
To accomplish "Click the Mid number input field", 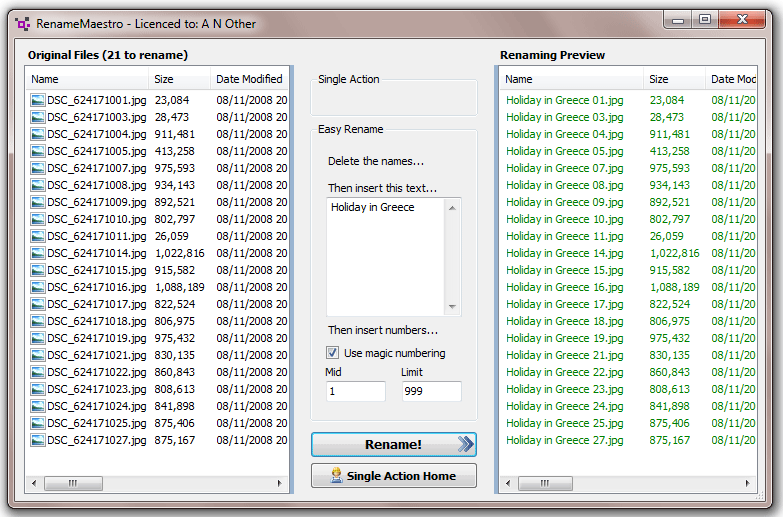I will coord(356,391).
